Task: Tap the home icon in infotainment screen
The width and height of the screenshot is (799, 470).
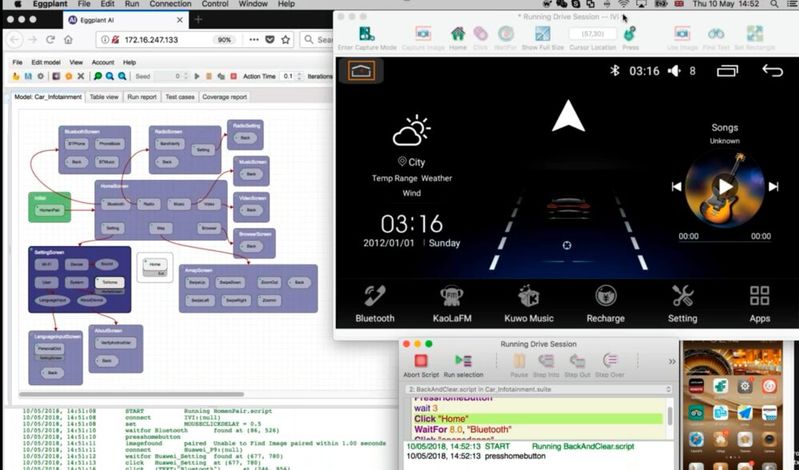Action: [361, 71]
